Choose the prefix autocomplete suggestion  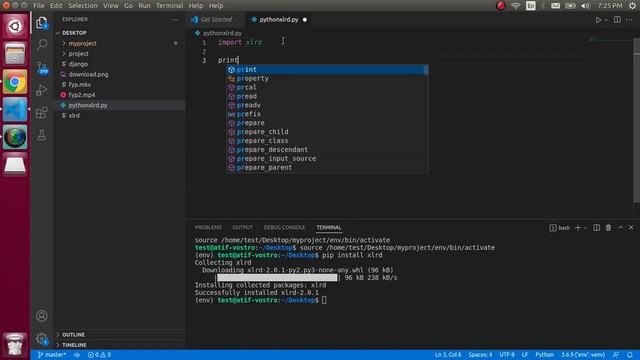pyautogui.click(x=327, y=114)
